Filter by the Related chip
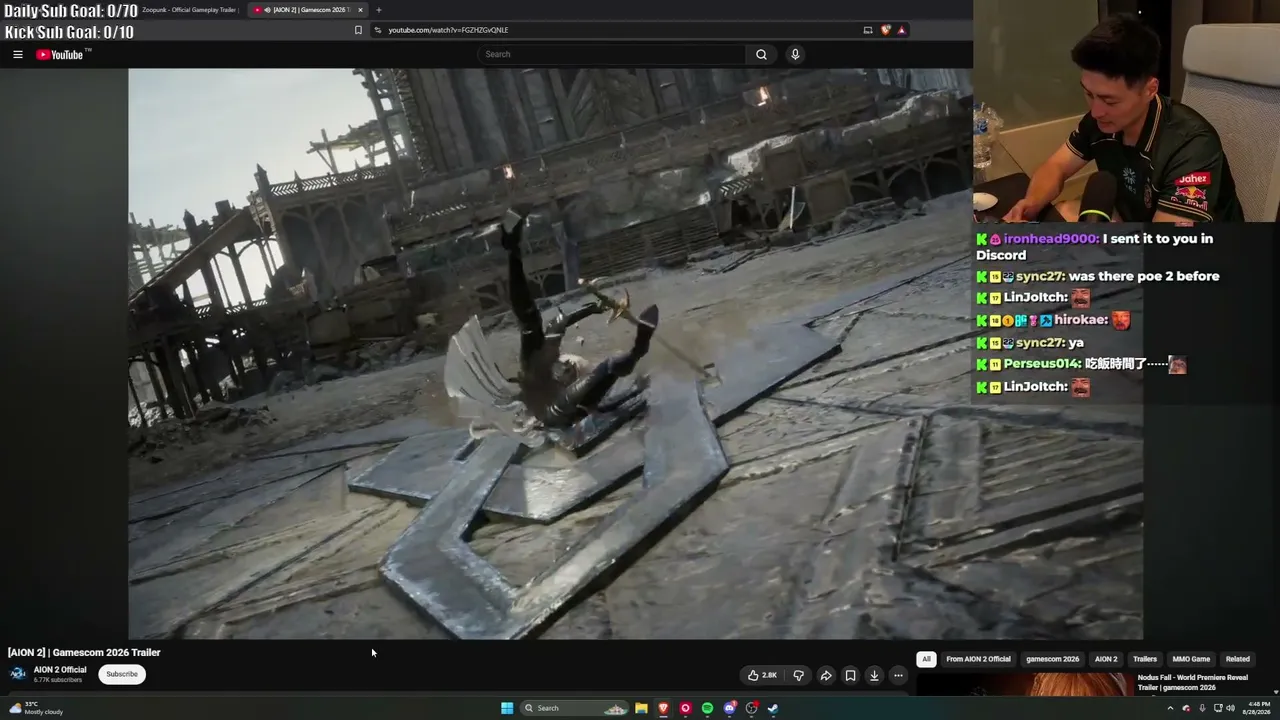The height and width of the screenshot is (720, 1280). tap(1238, 659)
